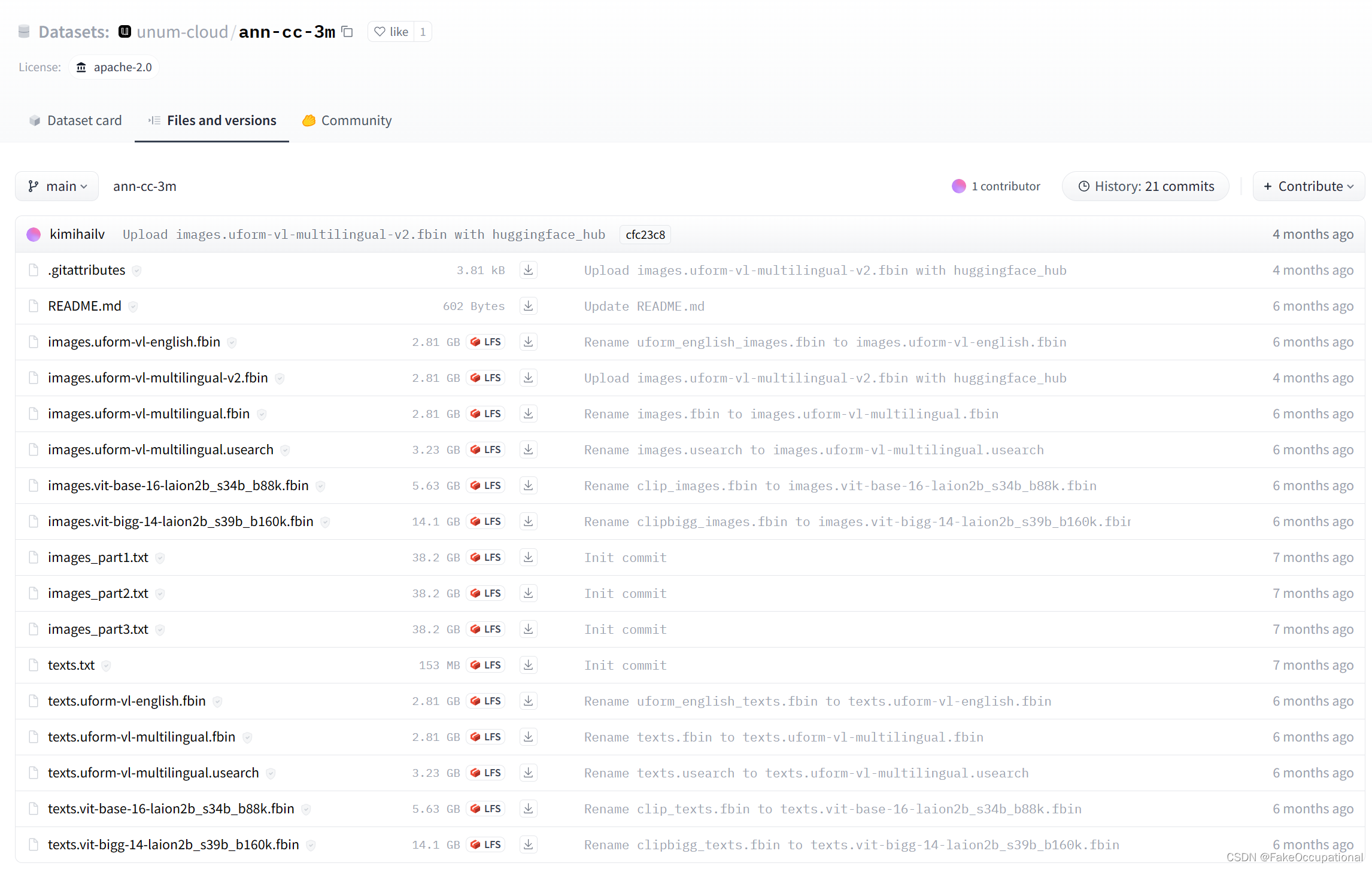View History: 21 commits
Image resolution: width=1372 pixels, height=869 pixels.
(x=1146, y=186)
